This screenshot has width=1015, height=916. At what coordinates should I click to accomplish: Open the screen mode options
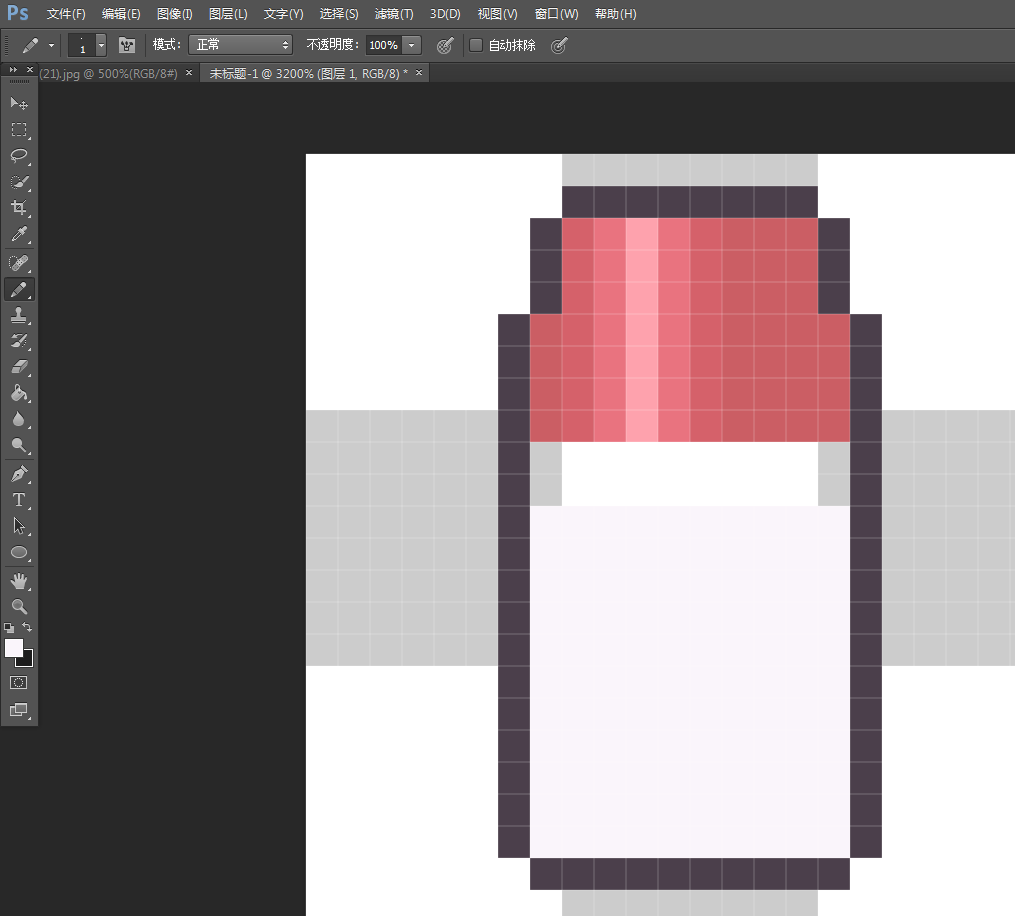click(19, 710)
